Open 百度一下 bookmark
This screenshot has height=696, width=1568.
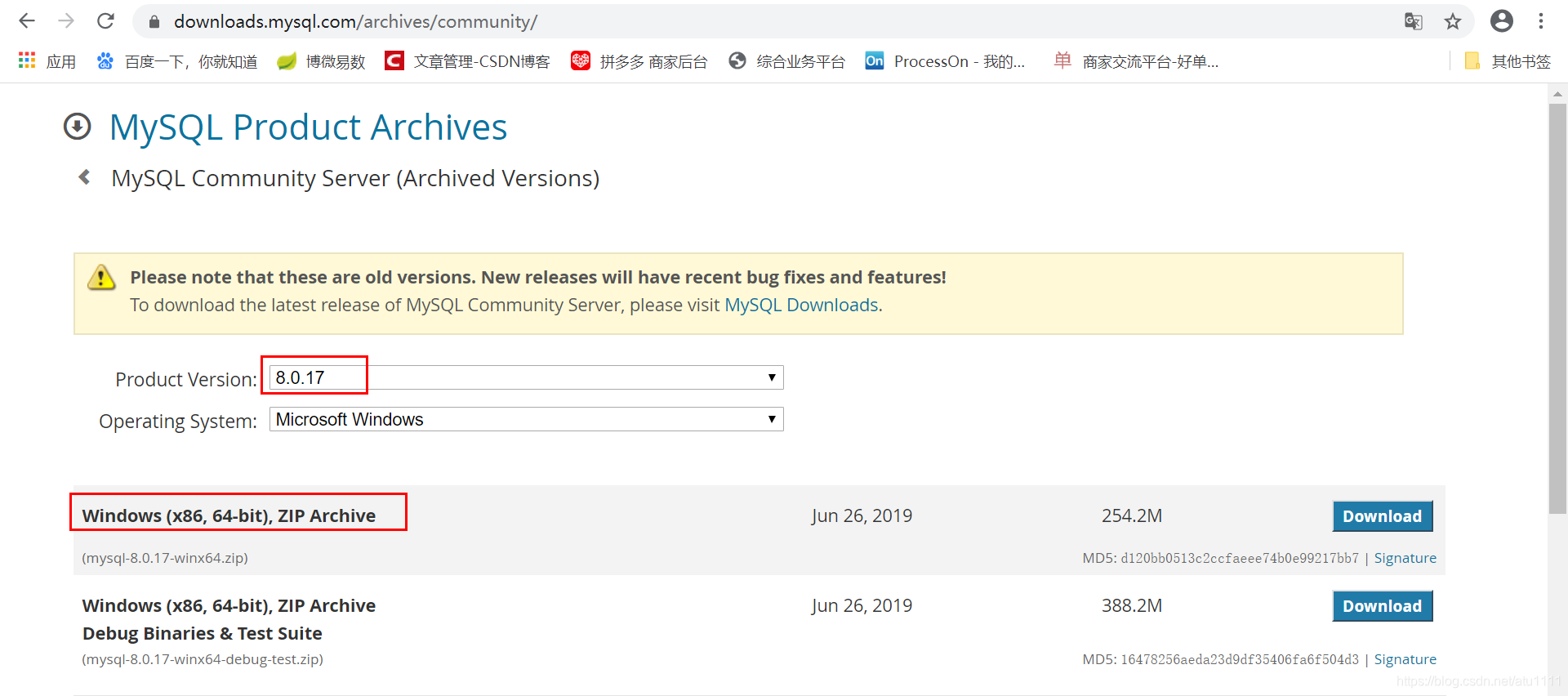pos(176,61)
